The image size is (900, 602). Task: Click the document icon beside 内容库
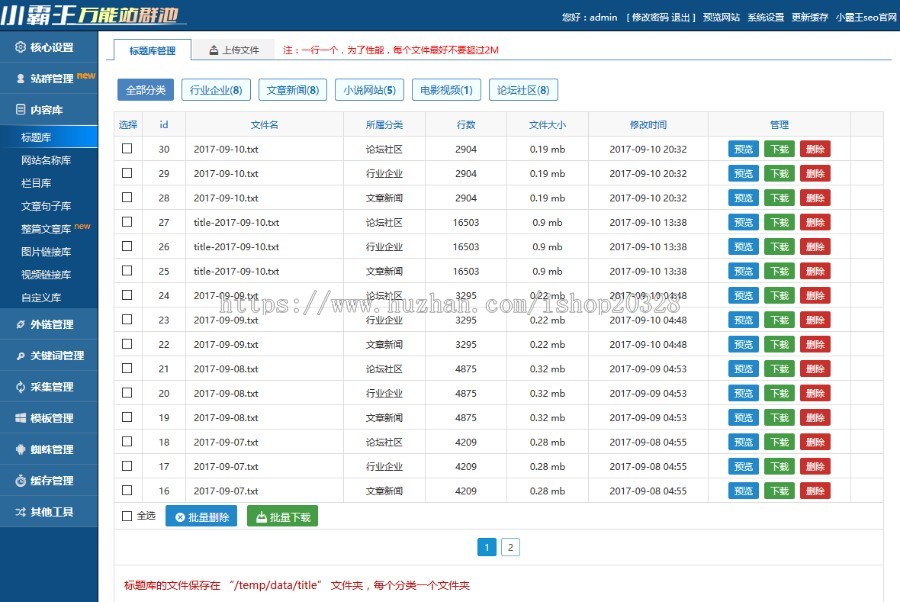(21, 109)
